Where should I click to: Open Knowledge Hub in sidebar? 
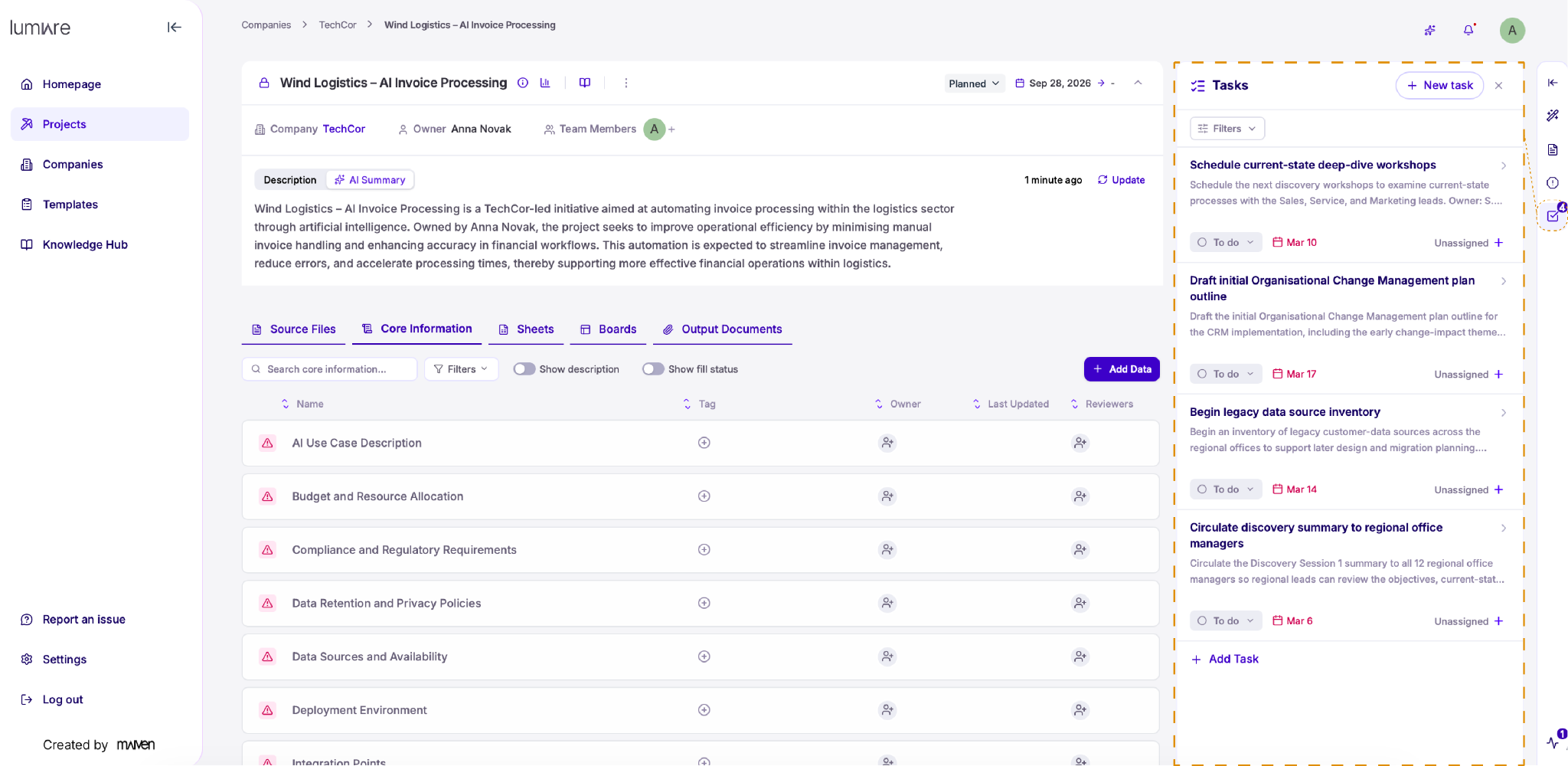[x=85, y=245]
